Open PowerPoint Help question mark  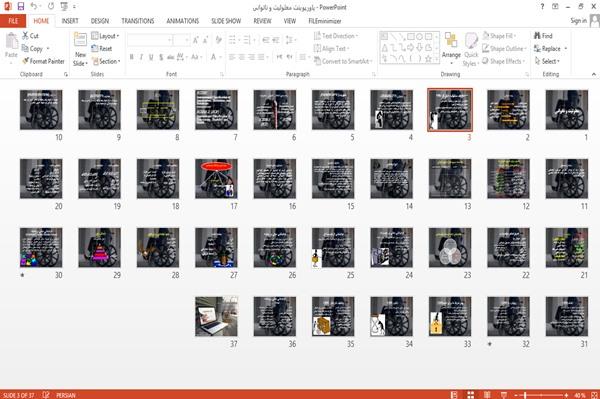[x=542, y=7]
